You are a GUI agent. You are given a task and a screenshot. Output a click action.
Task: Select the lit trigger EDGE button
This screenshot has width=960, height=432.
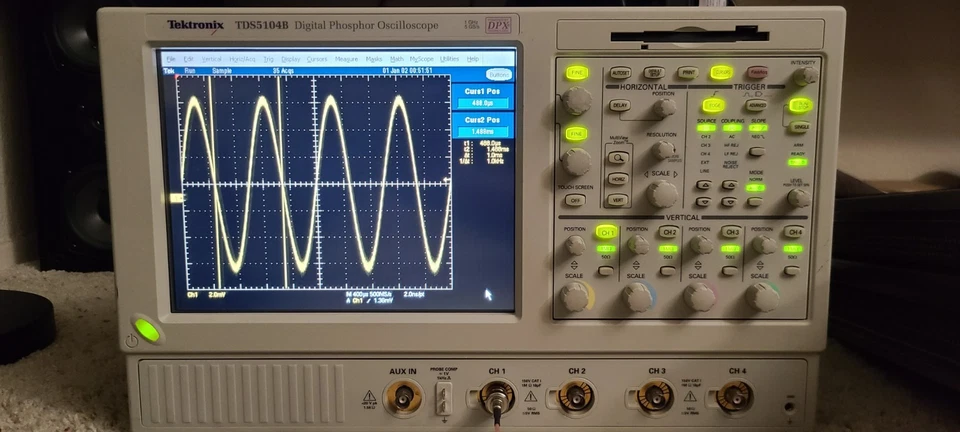[x=713, y=105]
